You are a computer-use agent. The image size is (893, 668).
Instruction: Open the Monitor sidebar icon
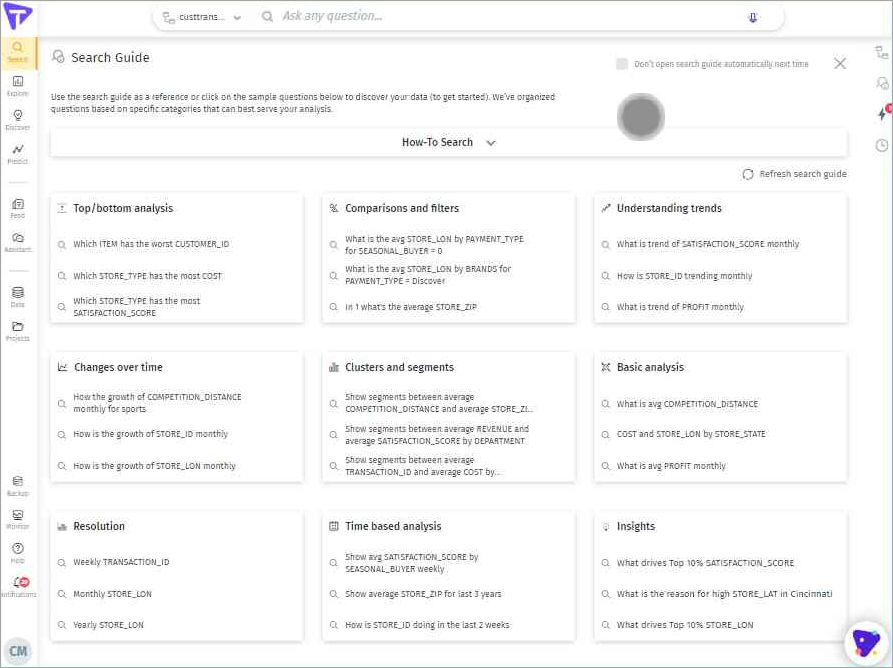18,519
